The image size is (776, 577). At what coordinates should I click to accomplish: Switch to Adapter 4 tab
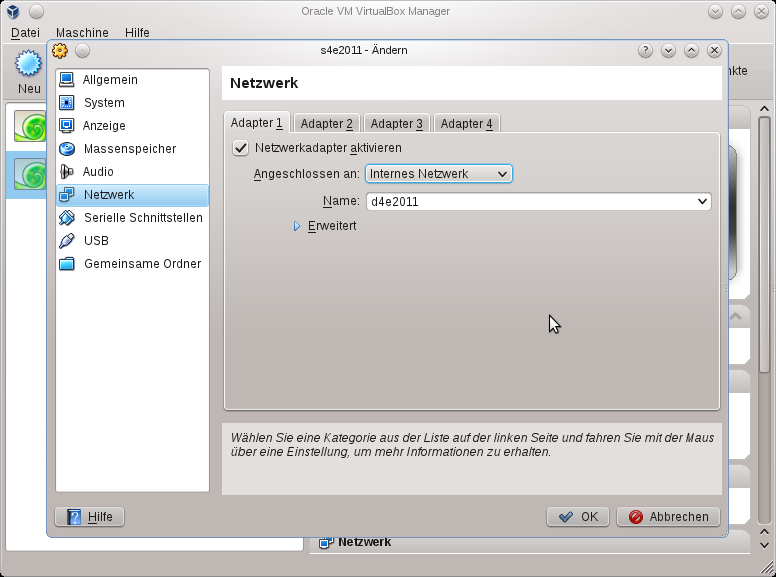(x=467, y=123)
